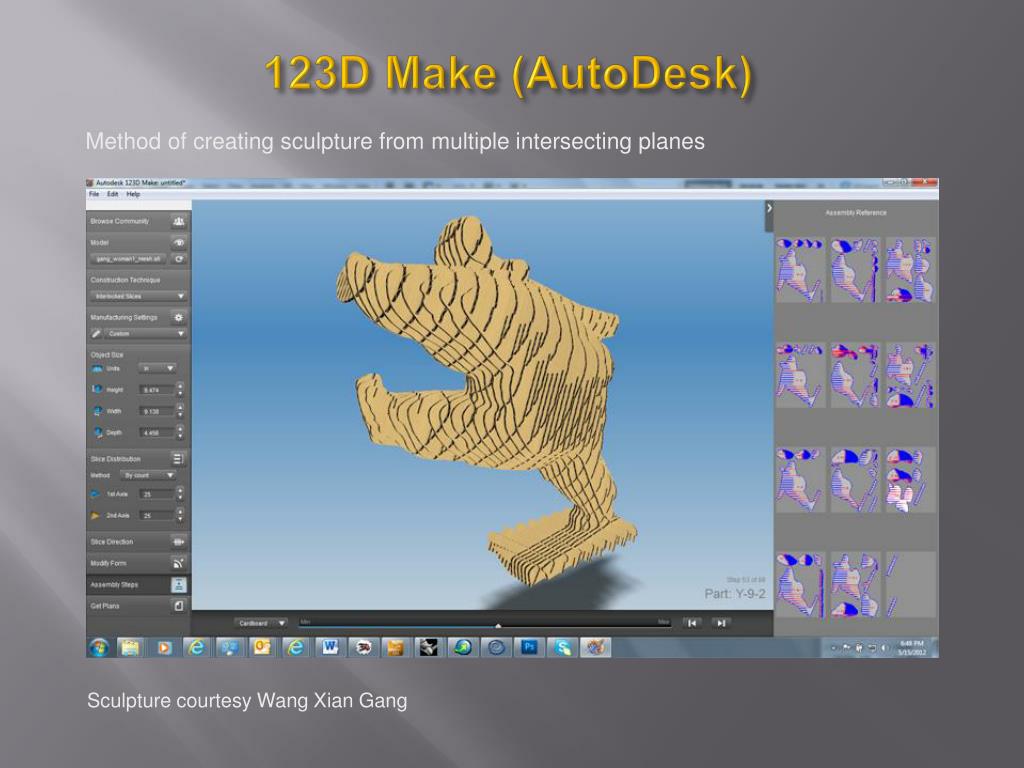Viewport: 1024px width, 768px height.
Task: Click the Slice Direction icon
Action: pyautogui.click(x=178, y=542)
